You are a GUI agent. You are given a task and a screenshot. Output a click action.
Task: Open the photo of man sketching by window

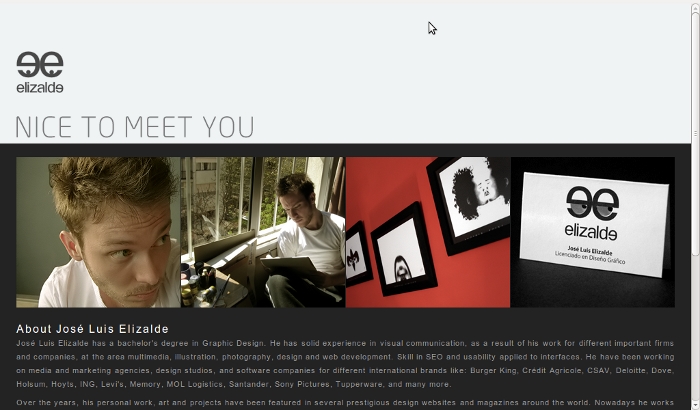point(263,232)
